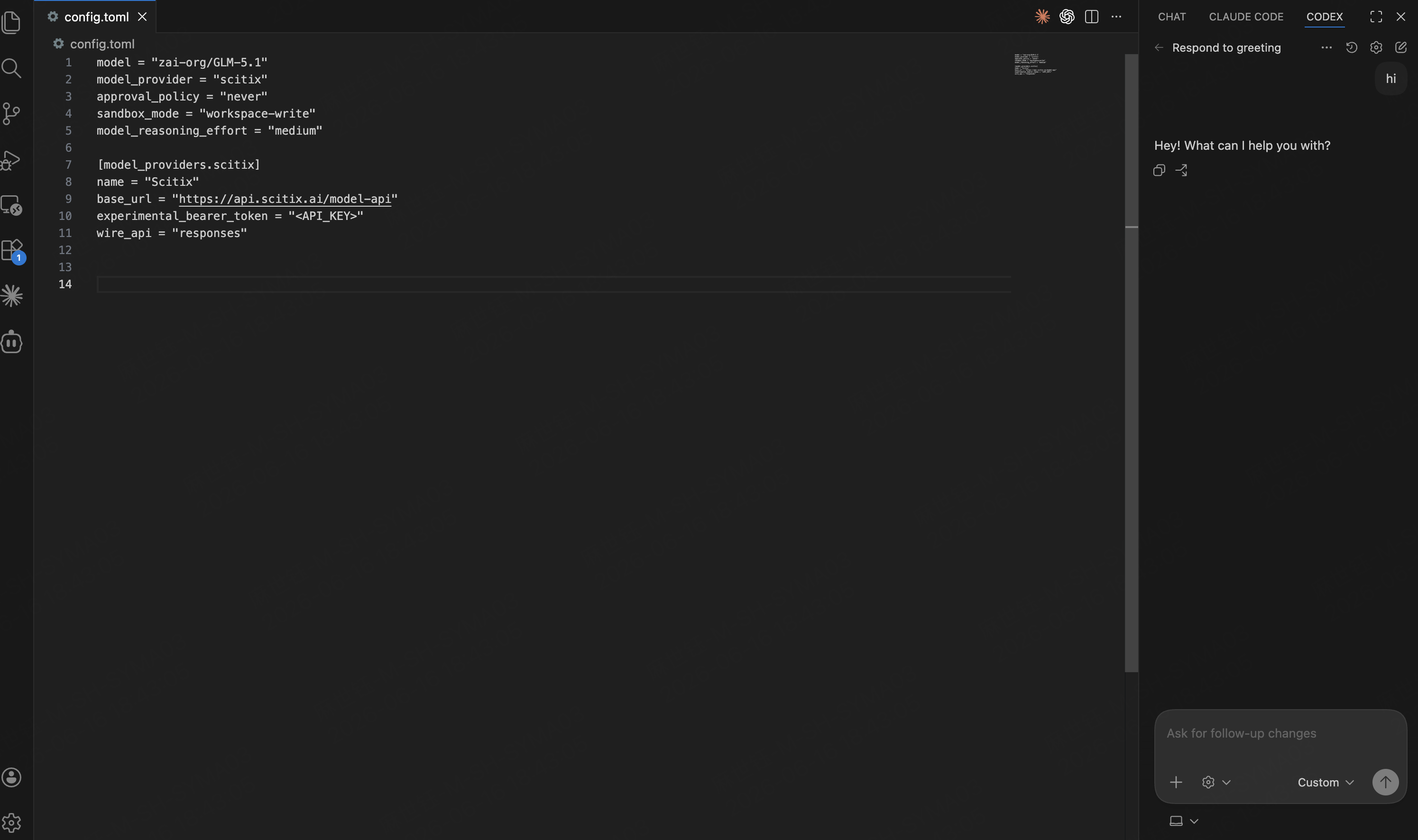Click line 5 model_reasoning_effort text
The width and height of the screenshot is (1418, 840).
210,130
